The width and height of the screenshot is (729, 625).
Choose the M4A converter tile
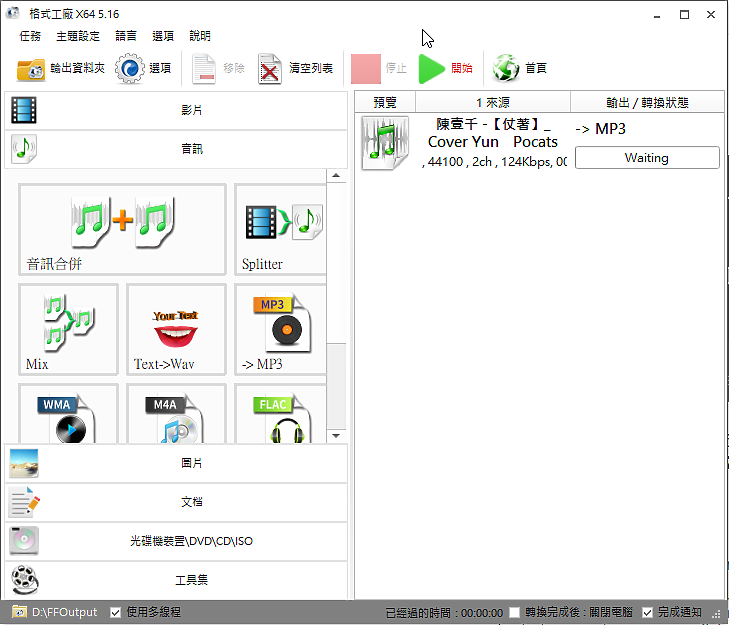[176, 413]
